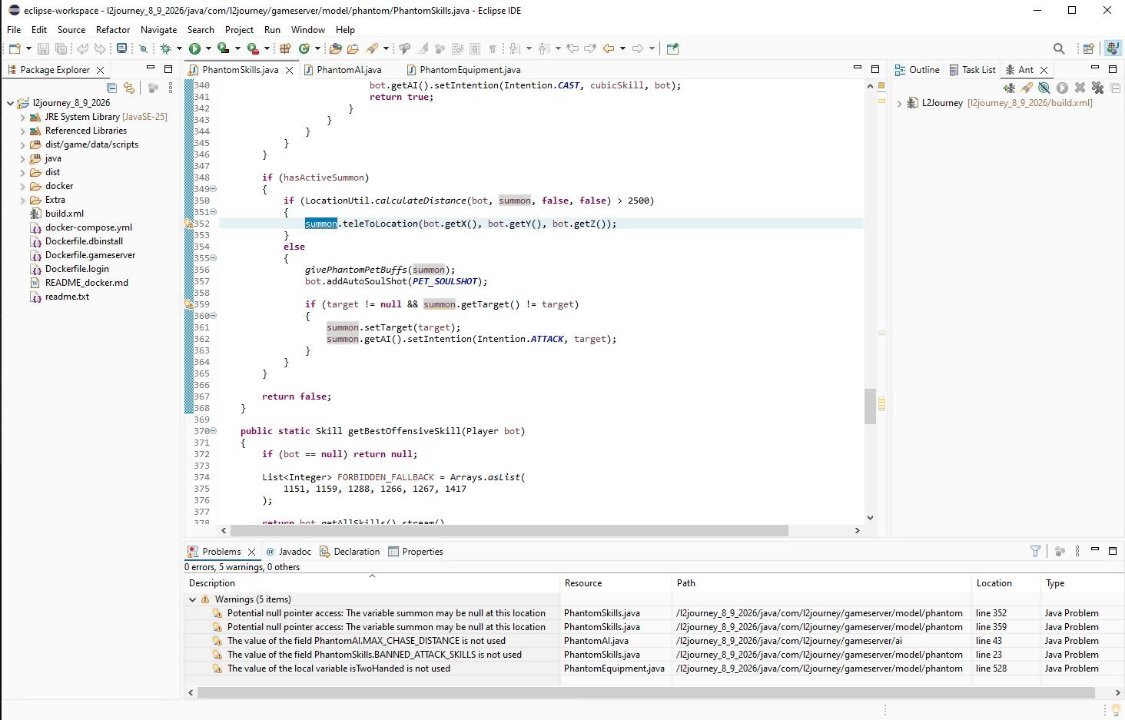Open the Problems view filter icon
Viewport: 1125px width, 720px height.
1035,551
